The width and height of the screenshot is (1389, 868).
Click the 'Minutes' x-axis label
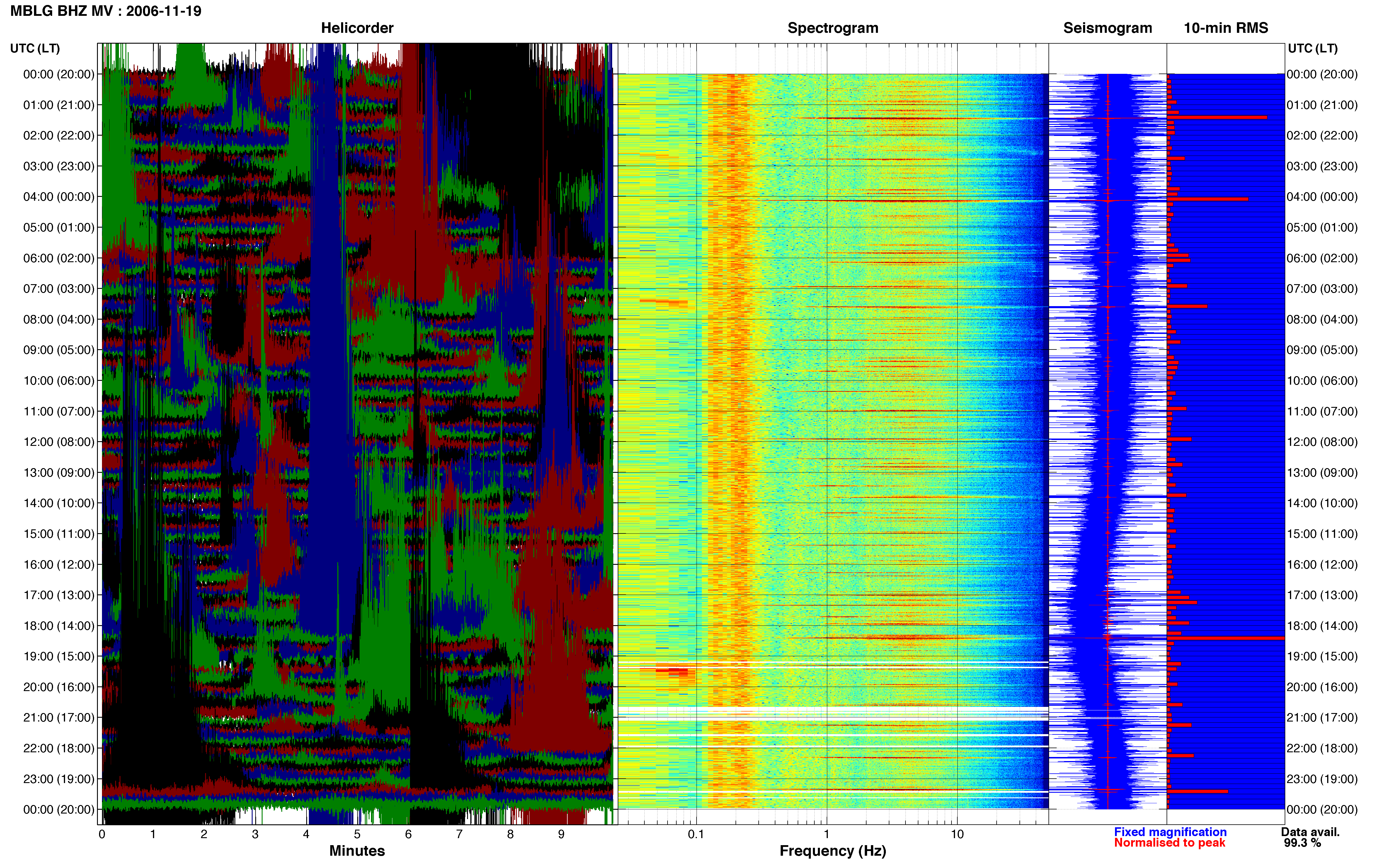357,851
